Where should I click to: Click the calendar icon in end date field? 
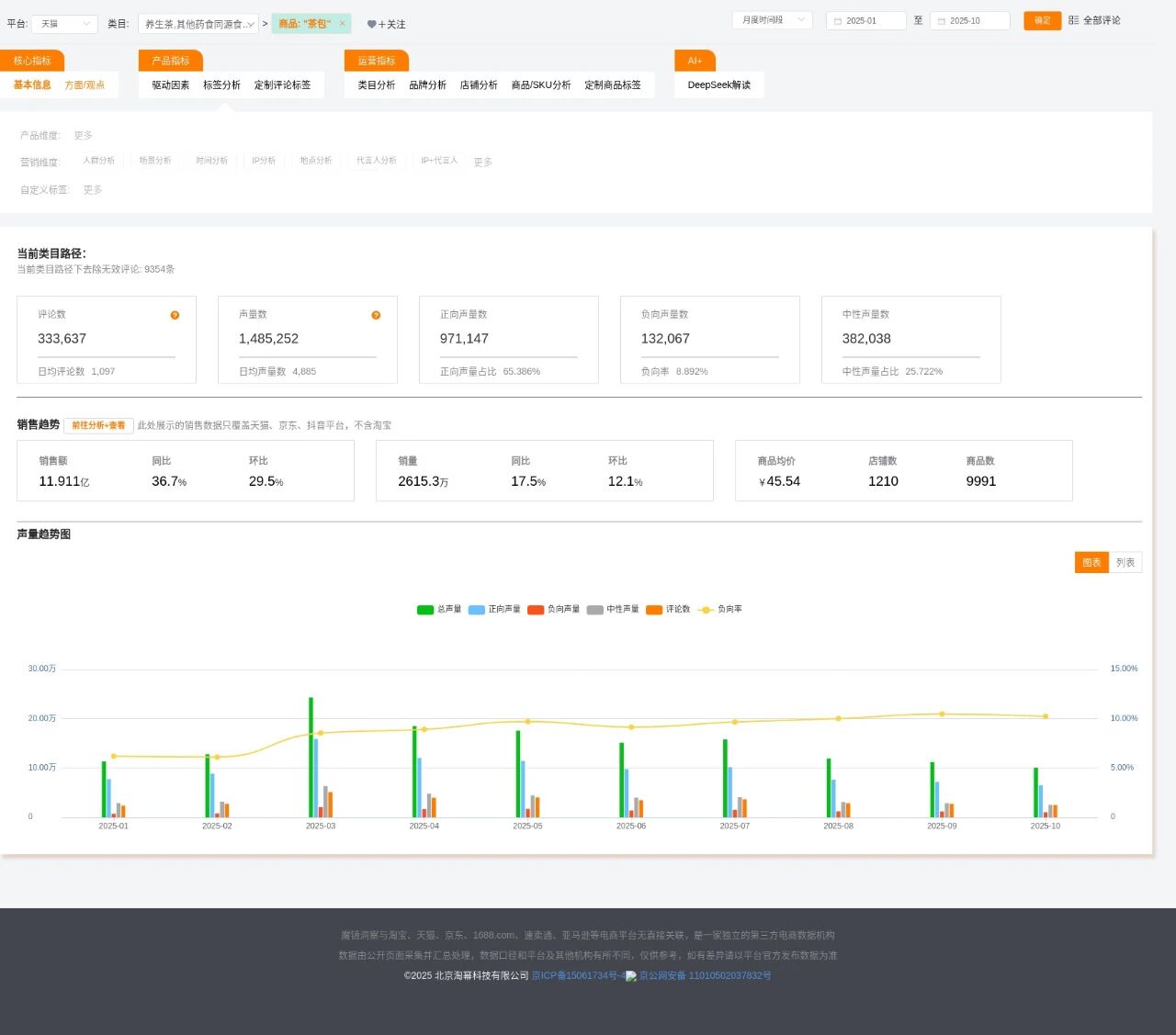point(942,21)
